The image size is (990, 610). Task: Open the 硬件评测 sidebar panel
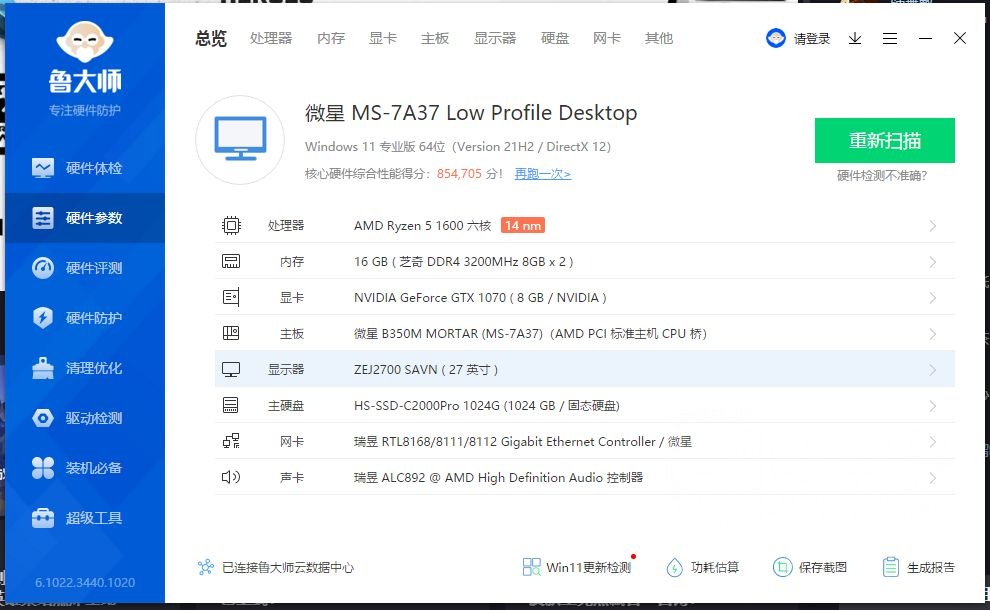84,267
